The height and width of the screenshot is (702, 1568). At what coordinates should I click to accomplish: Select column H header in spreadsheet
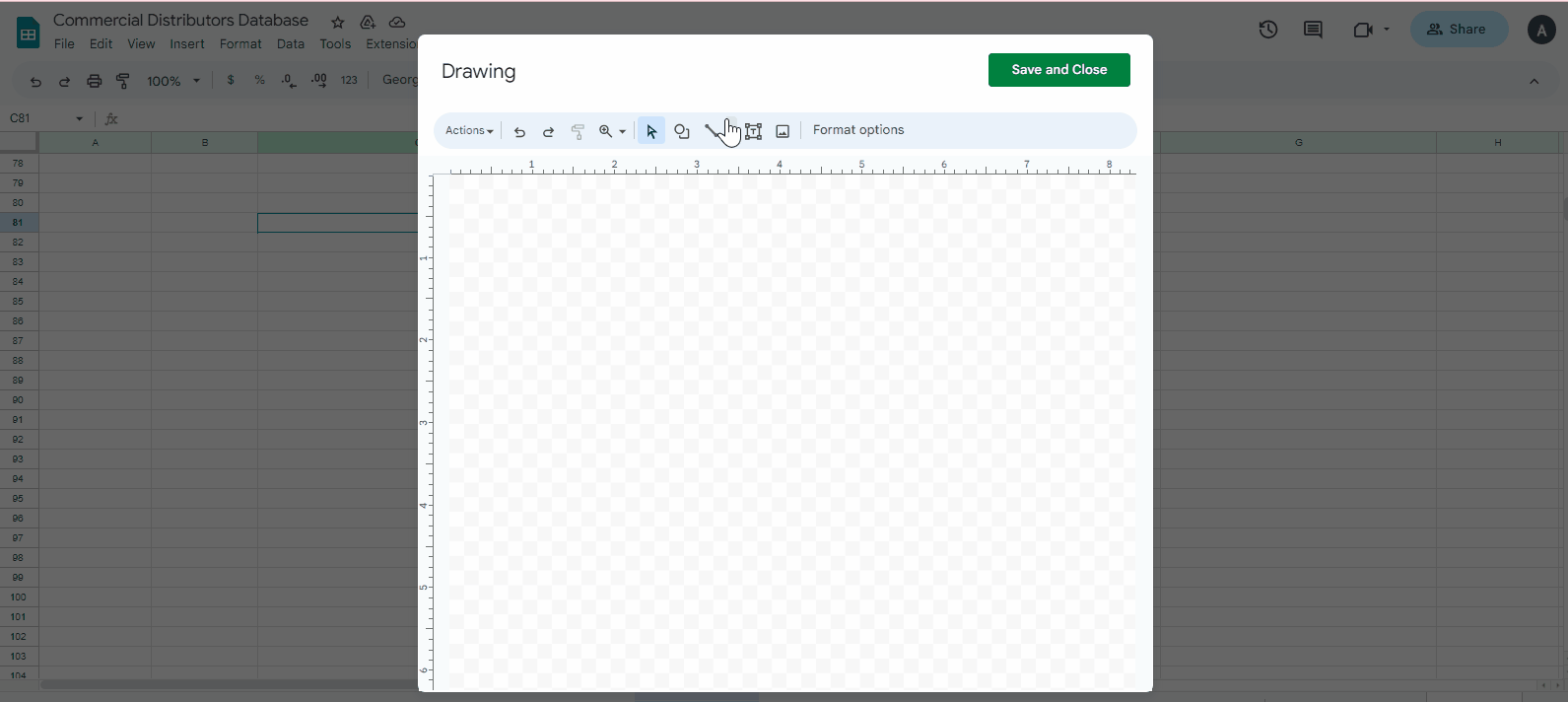click(x=1498, y=143)
